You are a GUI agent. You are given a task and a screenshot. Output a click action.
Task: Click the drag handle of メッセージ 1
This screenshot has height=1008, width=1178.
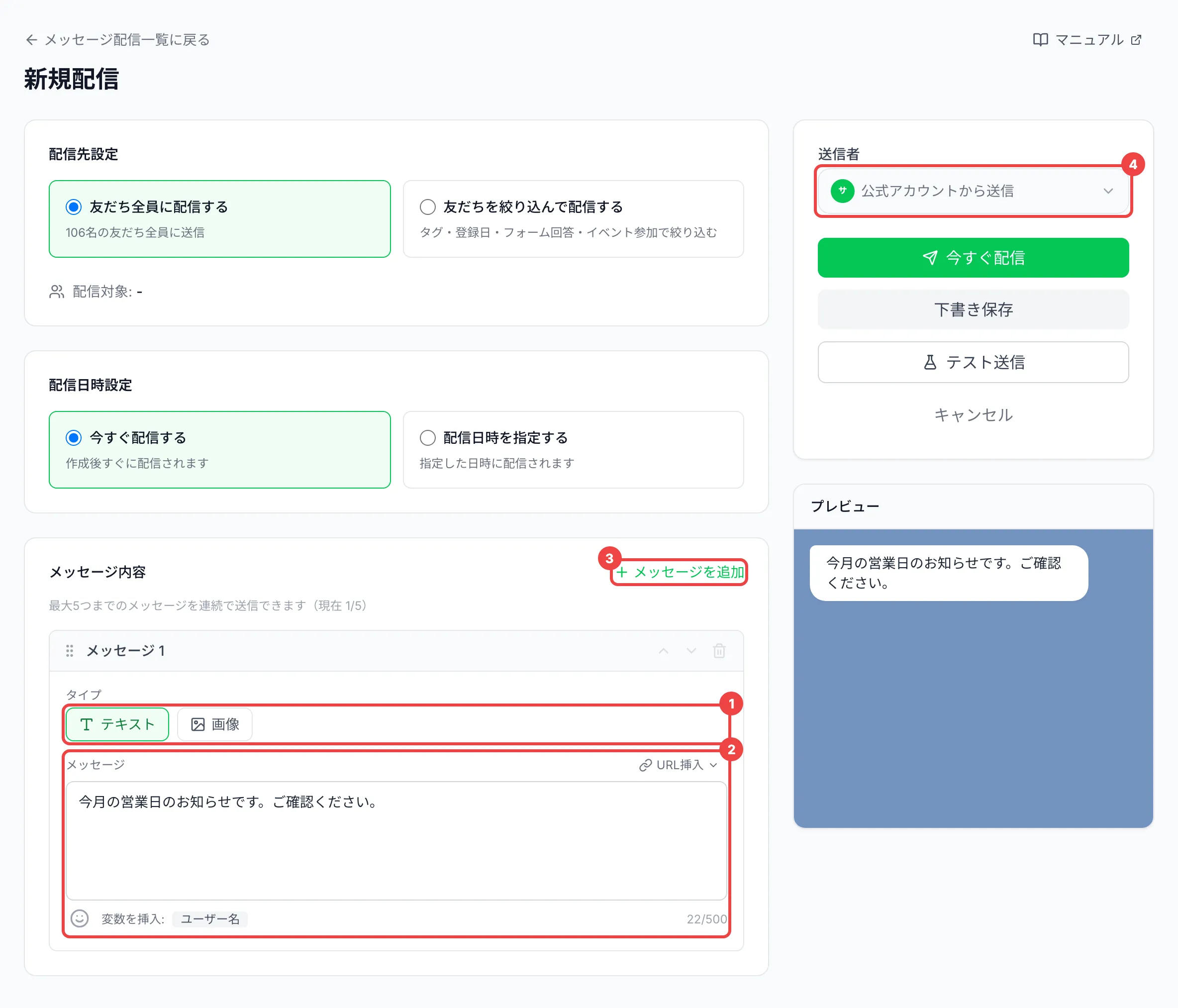click(69, 650)
